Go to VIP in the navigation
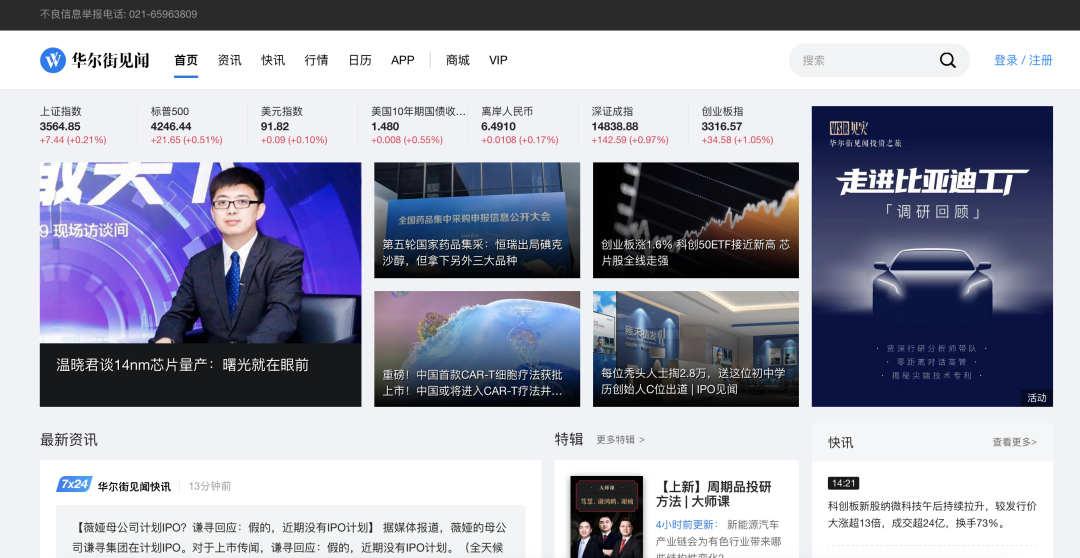1080x558 pixels. click(x=498, y=61)
